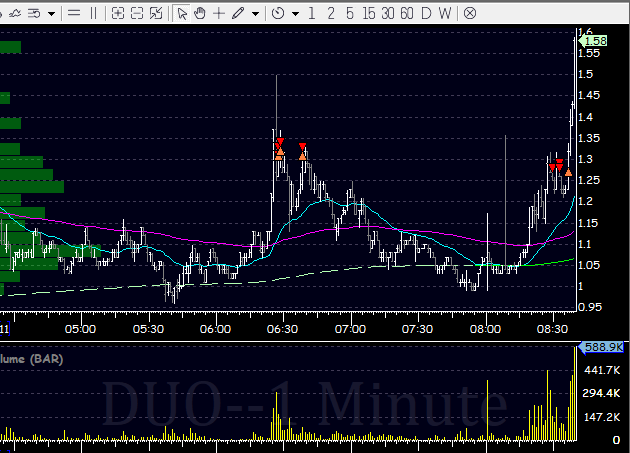The width and height of the screenshot is (630, 453).
Task: Expand the study settings dropdown arrow
Action: (51, 14)
